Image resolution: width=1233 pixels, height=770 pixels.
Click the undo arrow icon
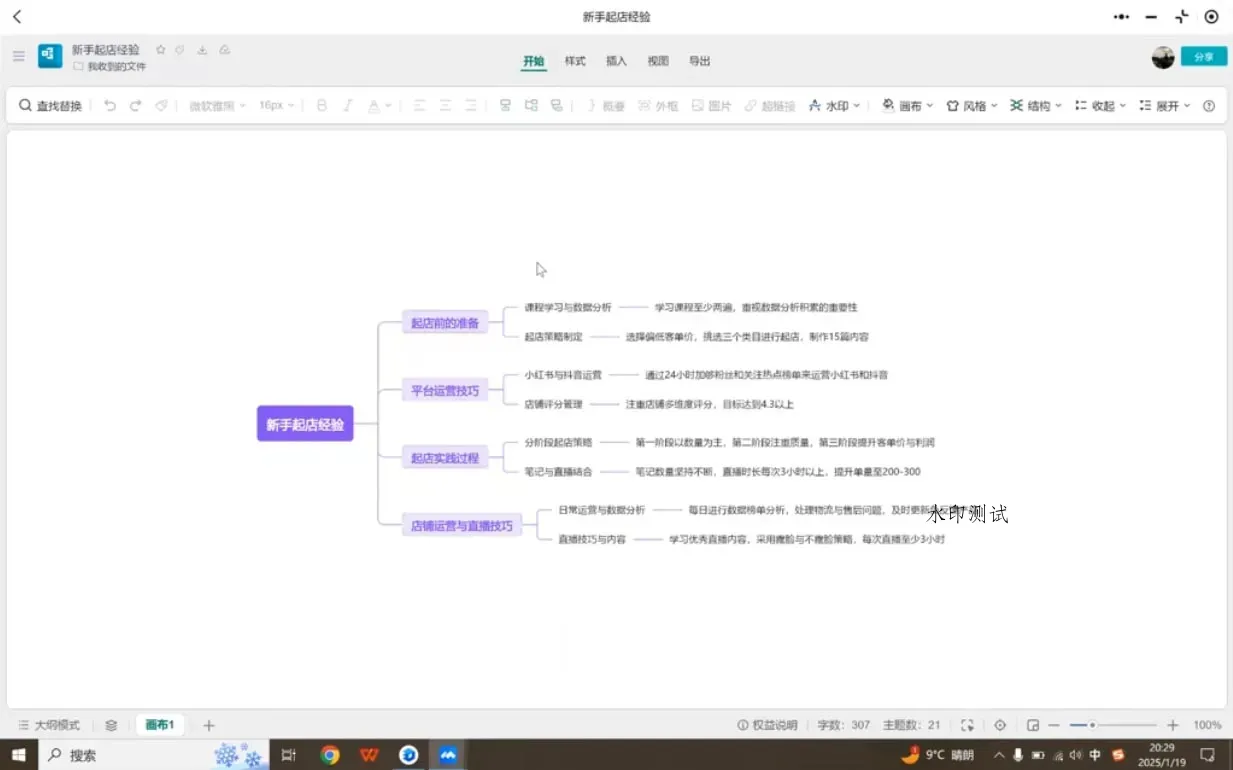pyautogui.click(x=110, y=105)
